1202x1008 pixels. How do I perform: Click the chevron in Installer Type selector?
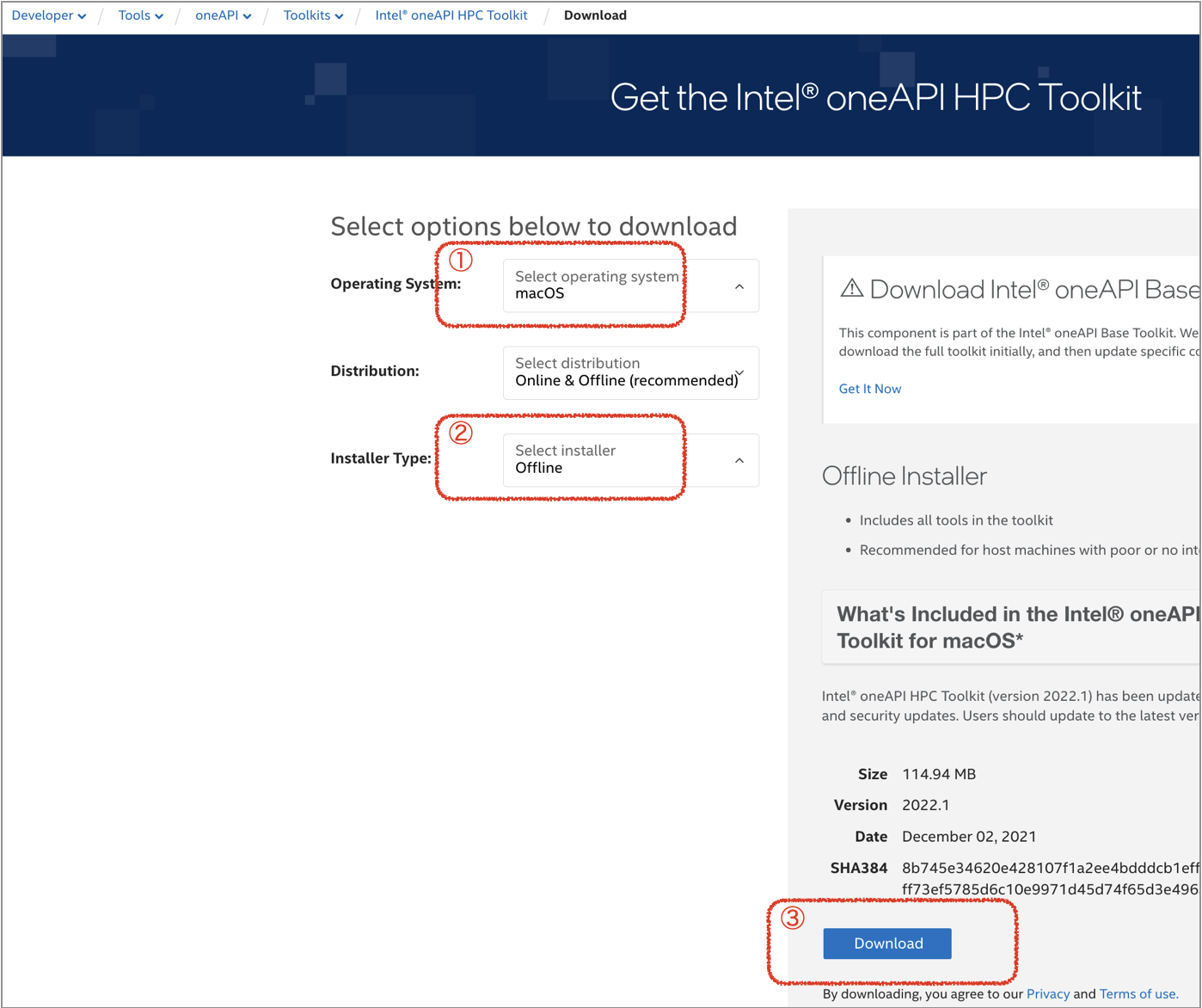click(739, 461)
